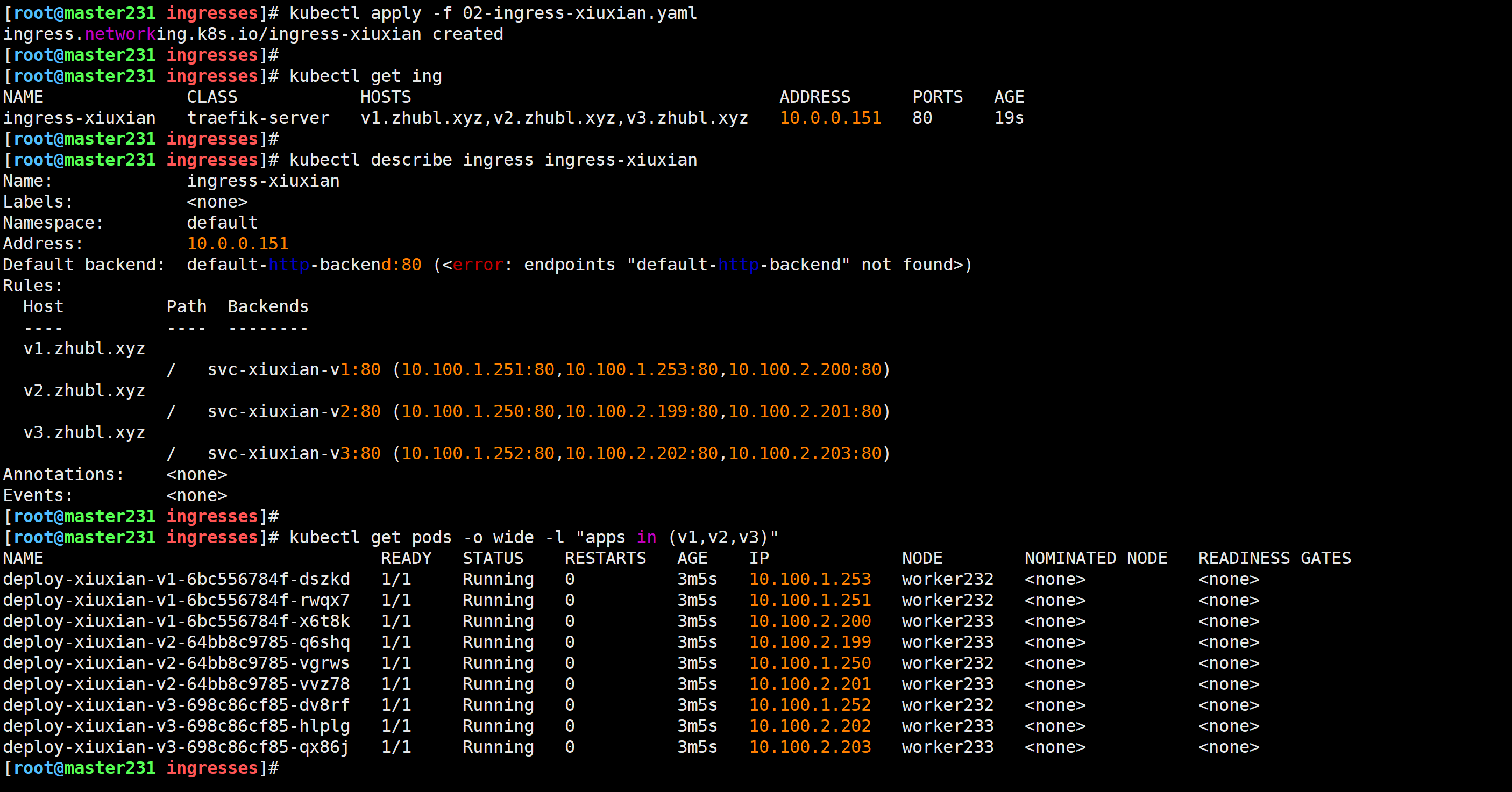Click the NOMINATED NODE column header
The height and width of the screenshot is (792, 1512).
(x=1095, y=559)
